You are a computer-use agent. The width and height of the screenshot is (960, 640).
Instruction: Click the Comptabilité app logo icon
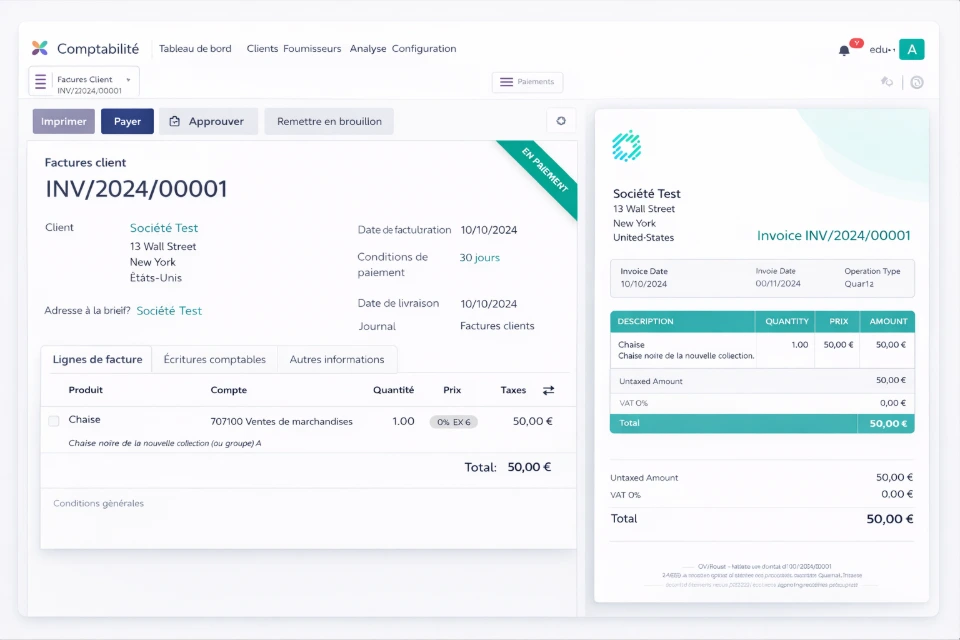40,48
